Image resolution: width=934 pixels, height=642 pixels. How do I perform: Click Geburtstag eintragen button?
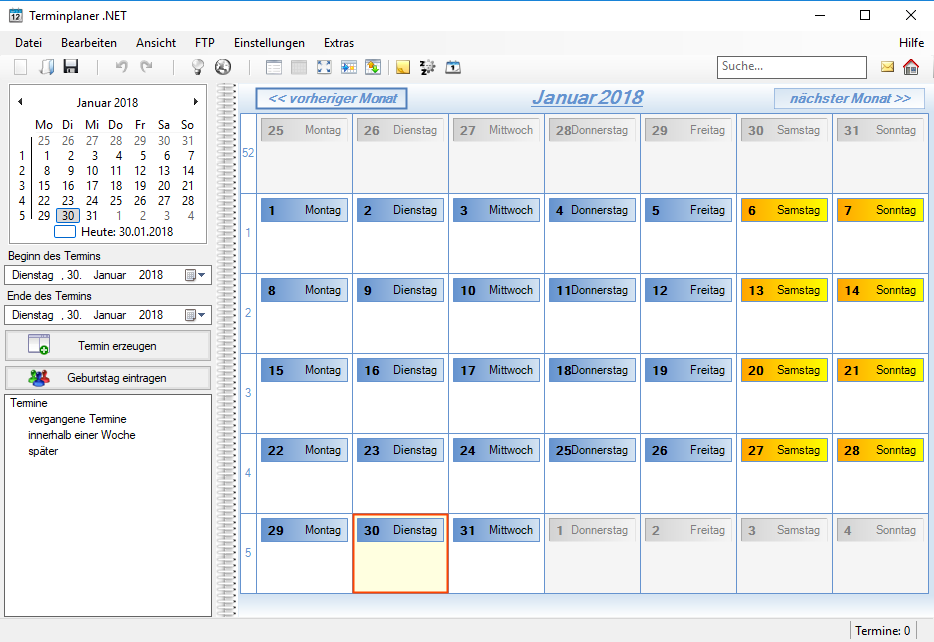[x=108, y=378]
